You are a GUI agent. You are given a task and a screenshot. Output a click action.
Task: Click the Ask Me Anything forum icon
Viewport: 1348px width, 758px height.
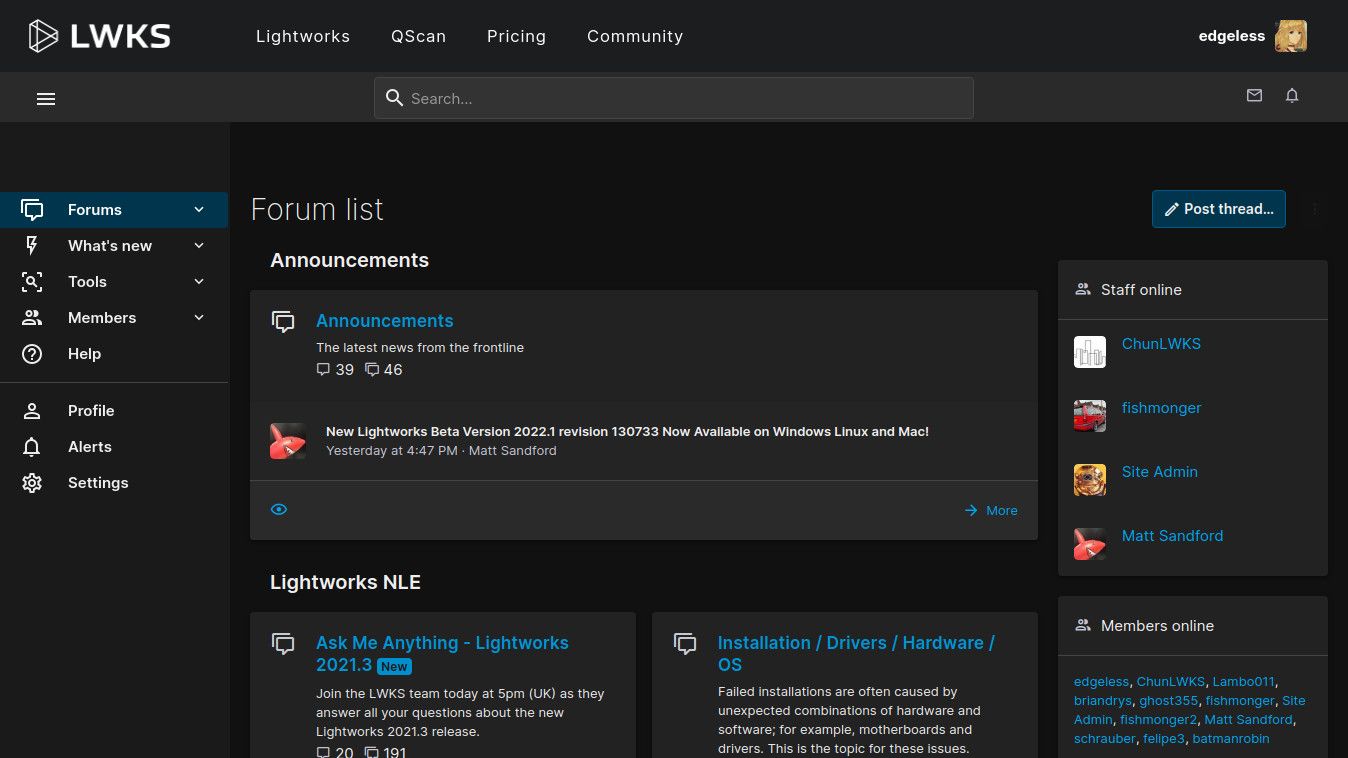[x=283, y=644]
